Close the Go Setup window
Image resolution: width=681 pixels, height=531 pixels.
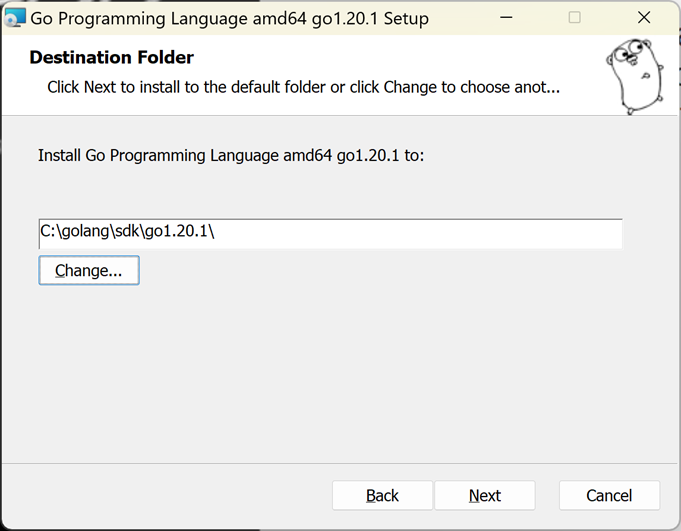point(644,17)
